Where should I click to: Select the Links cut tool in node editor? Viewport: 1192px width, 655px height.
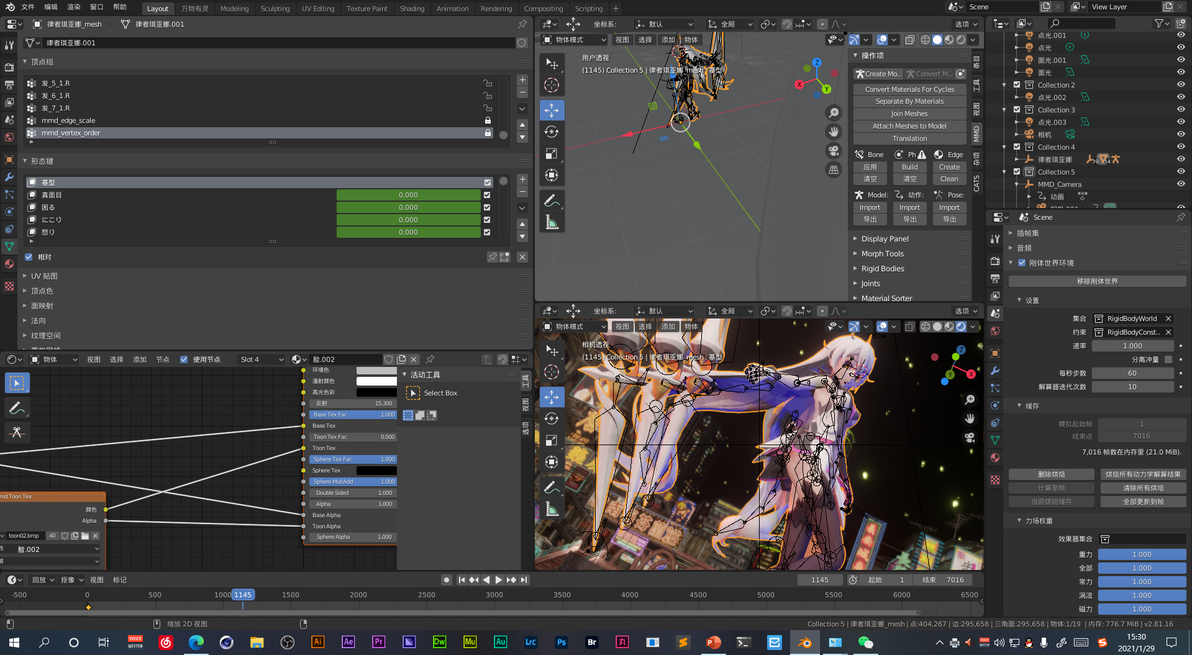click(x=17, y=432)
